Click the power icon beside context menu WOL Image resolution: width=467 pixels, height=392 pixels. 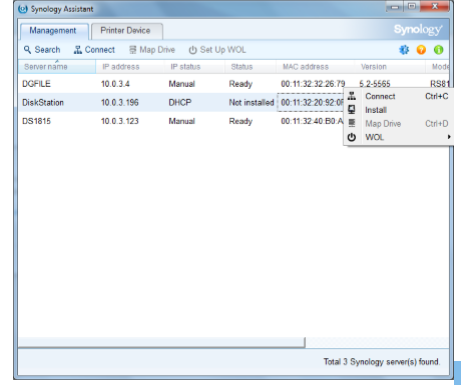click(352, 137)
